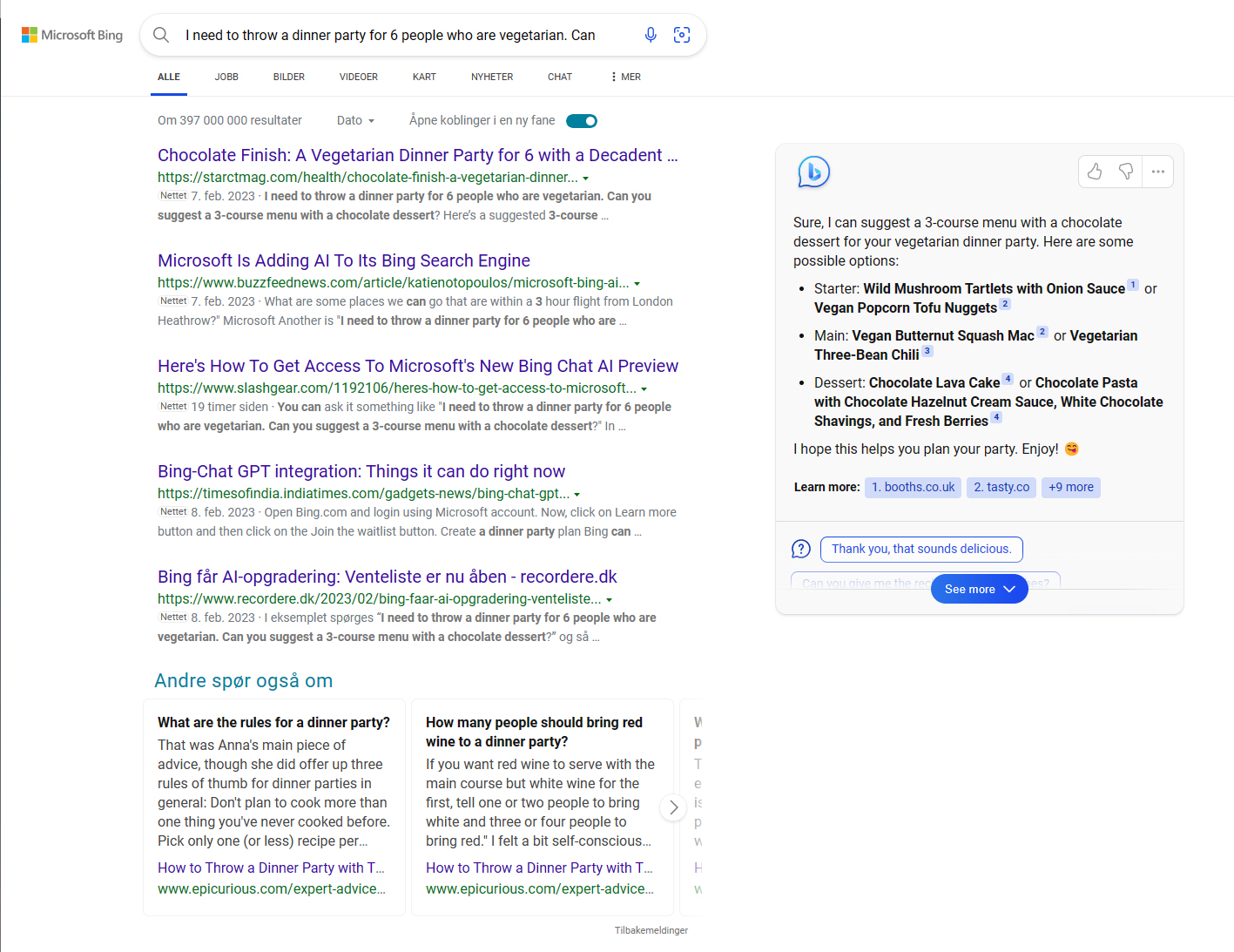Open citation 2 after Tofu Nuggets

[1005, 304]
